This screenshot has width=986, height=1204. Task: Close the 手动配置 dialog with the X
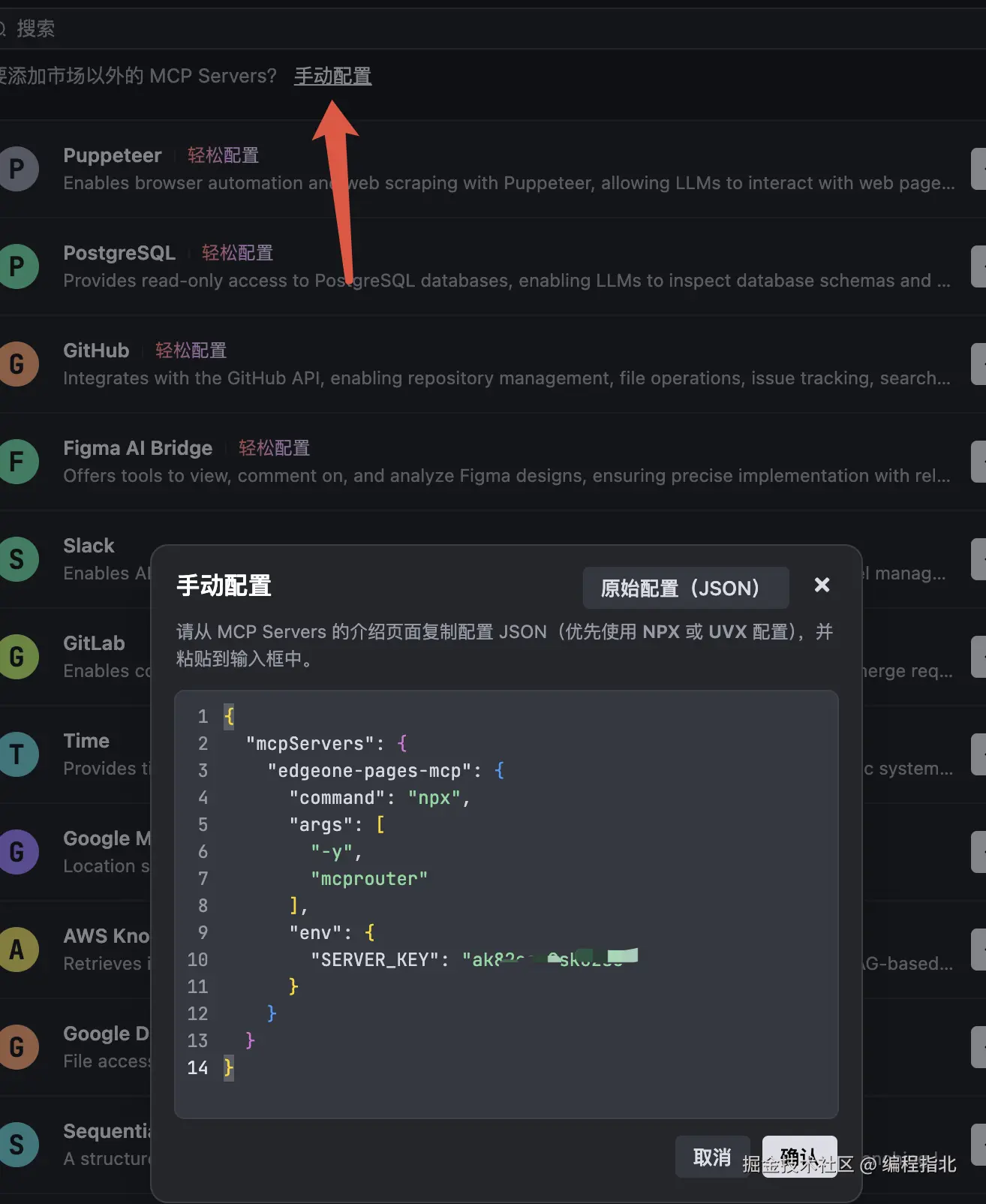822,585
